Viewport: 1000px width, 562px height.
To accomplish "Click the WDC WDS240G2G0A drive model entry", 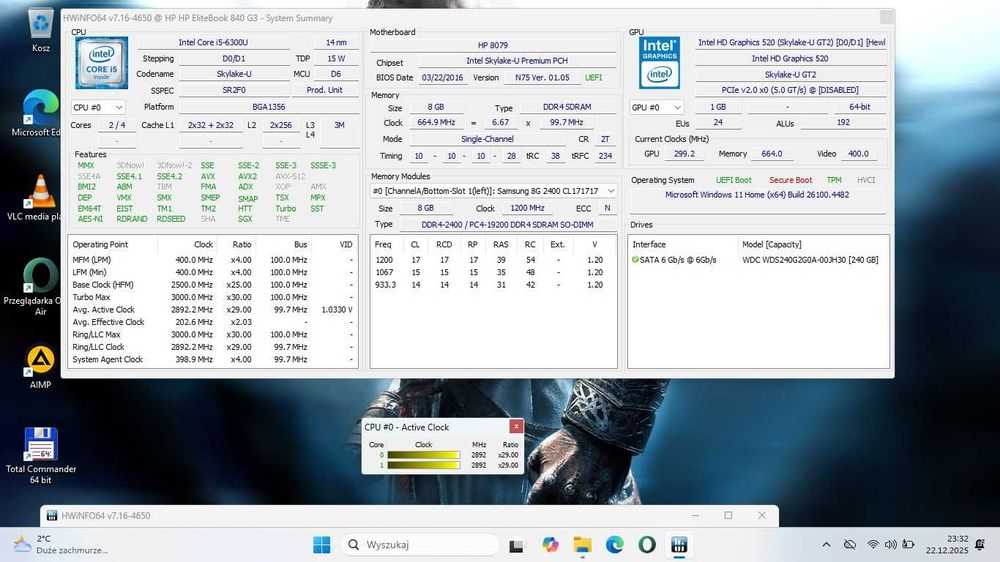I will click(810, 260).
